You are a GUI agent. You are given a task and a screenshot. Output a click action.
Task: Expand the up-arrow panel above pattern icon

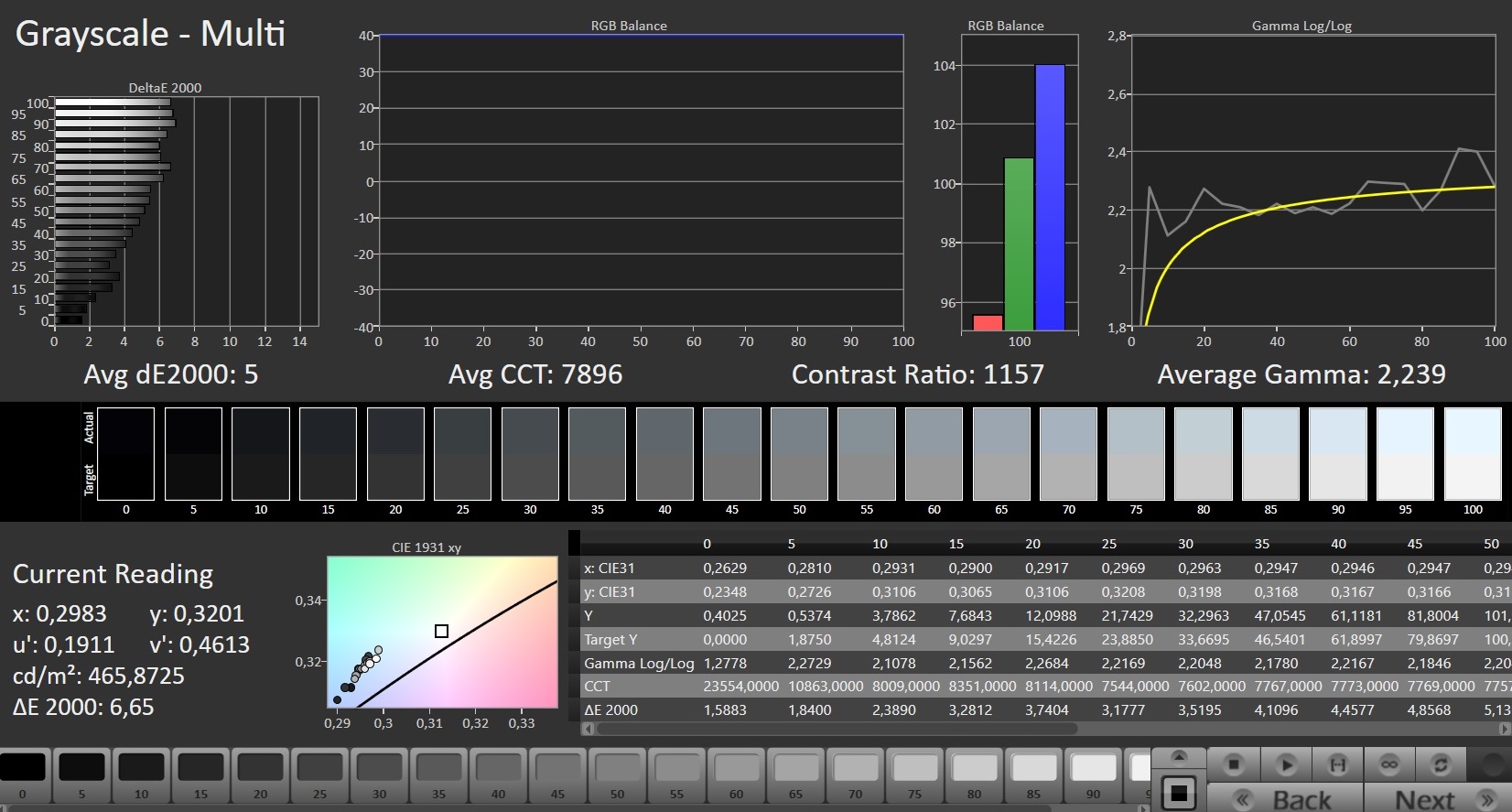pyautogui.click(x=1179, y=756)
